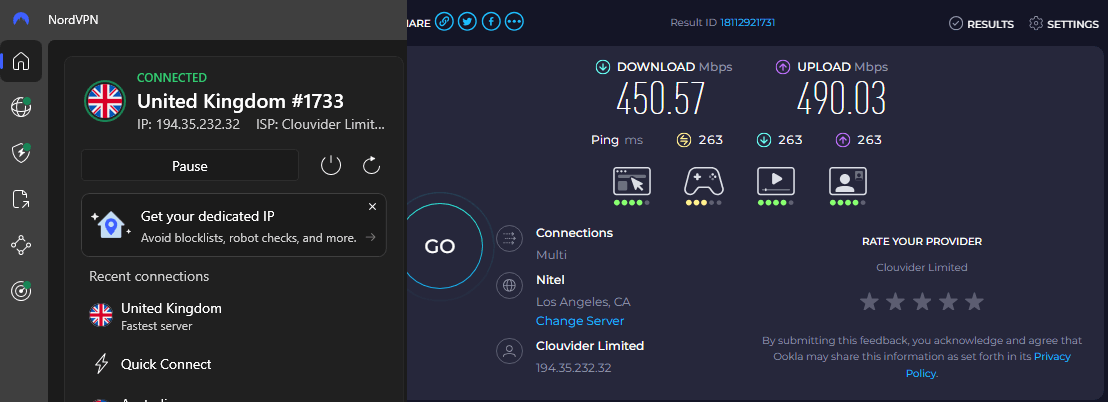Click the NordVPN IP 194.35.232.32 text
1108x402 pixels.
click(189, 124)
